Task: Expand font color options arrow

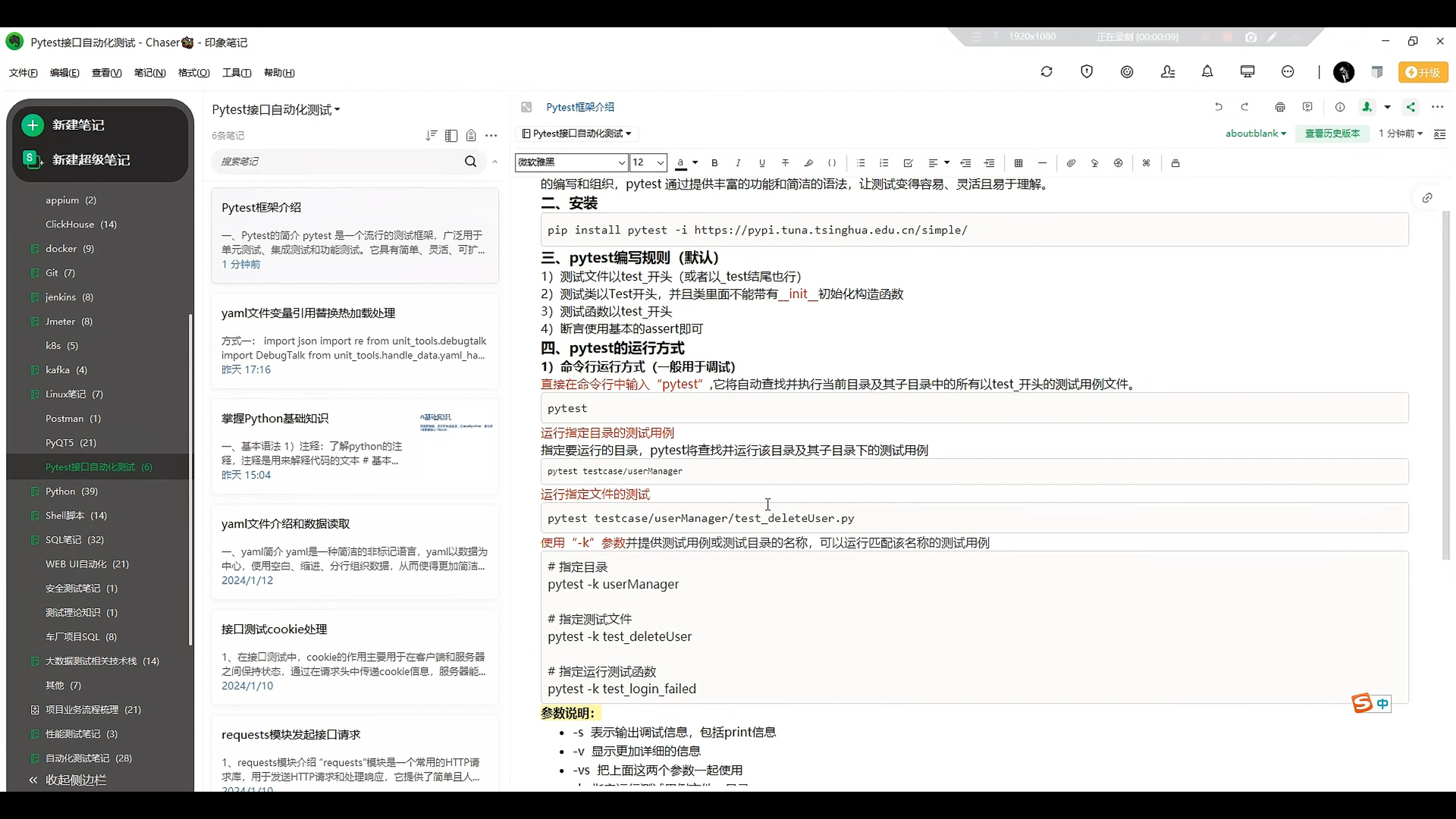Action: (695, 162)
